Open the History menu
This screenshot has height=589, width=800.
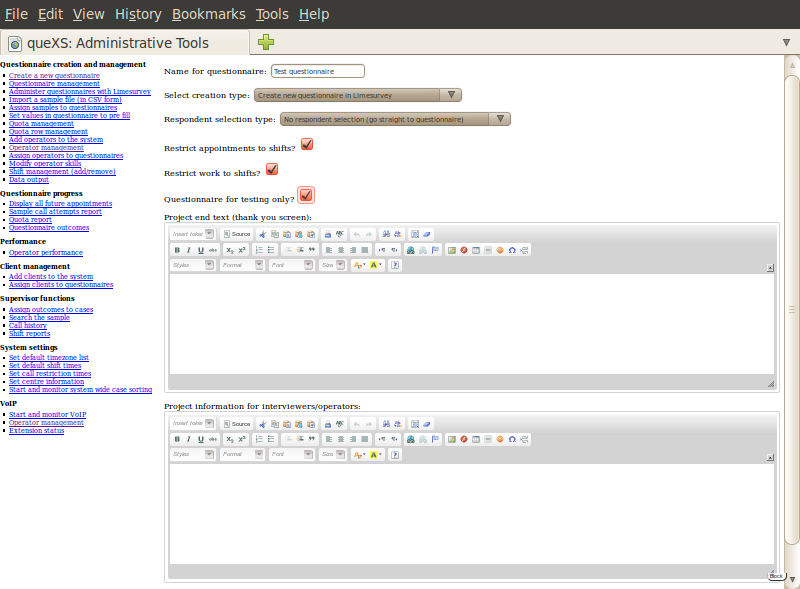point(137,14)
